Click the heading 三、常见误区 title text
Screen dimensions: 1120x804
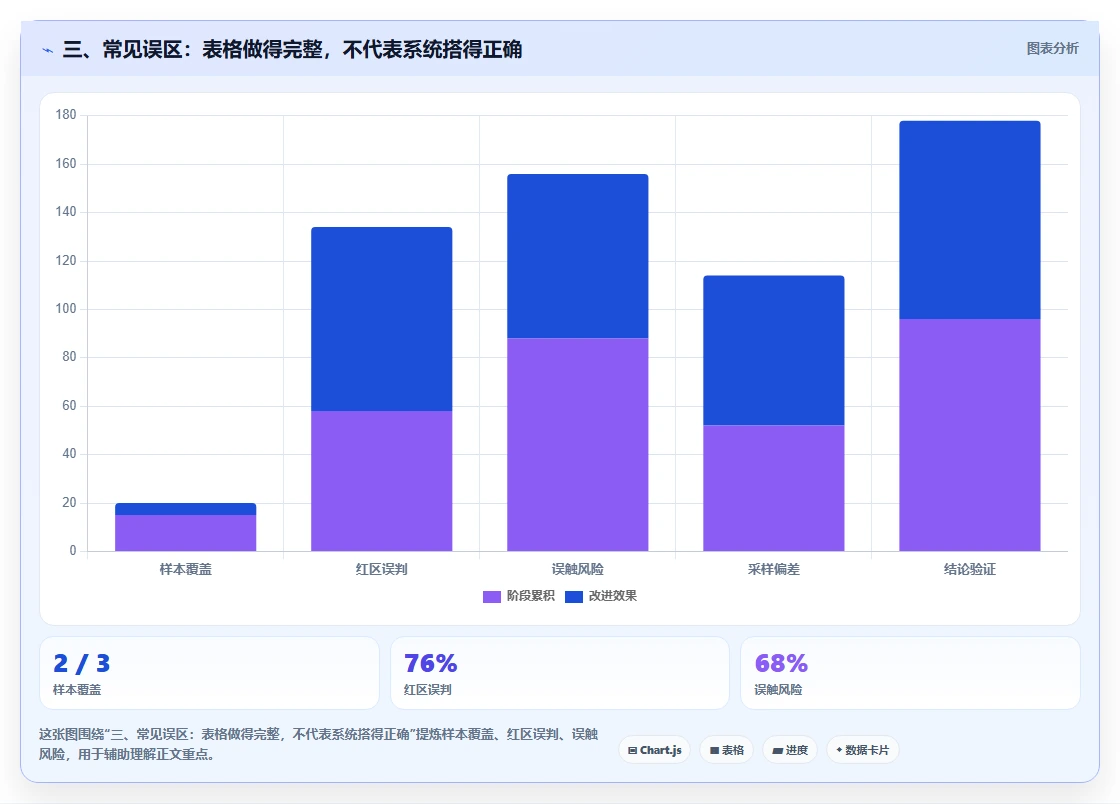[x=292, y=49]
